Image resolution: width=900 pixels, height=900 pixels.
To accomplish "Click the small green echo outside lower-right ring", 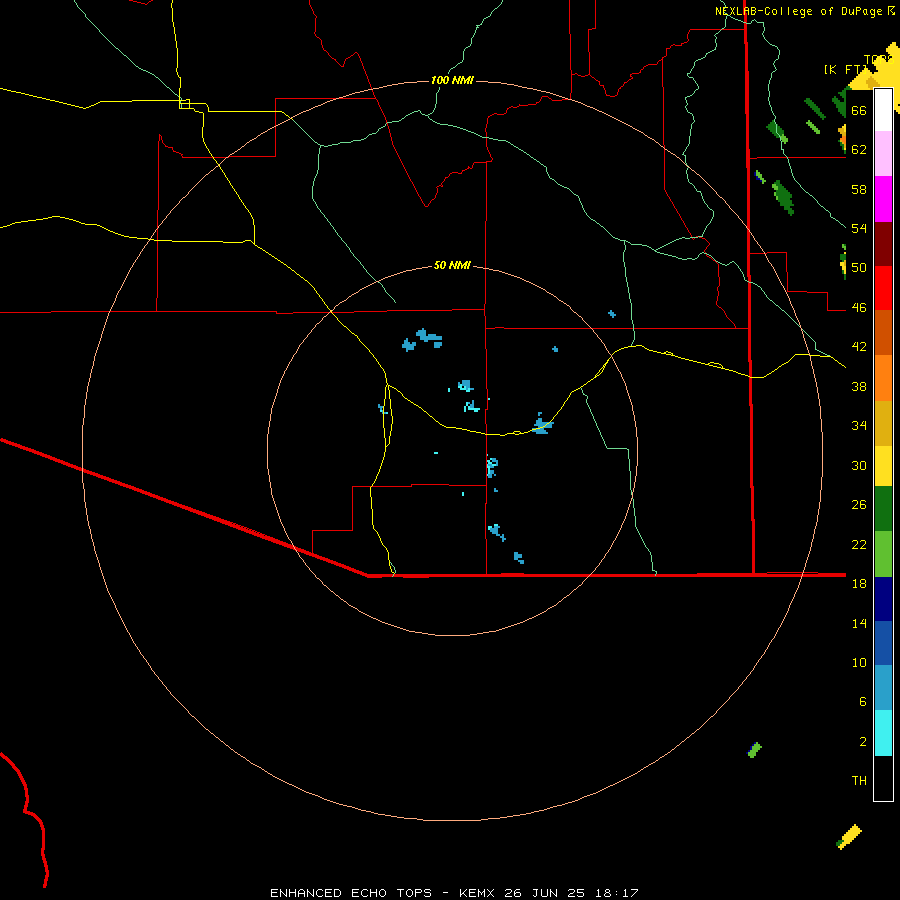I will [755, 750].
